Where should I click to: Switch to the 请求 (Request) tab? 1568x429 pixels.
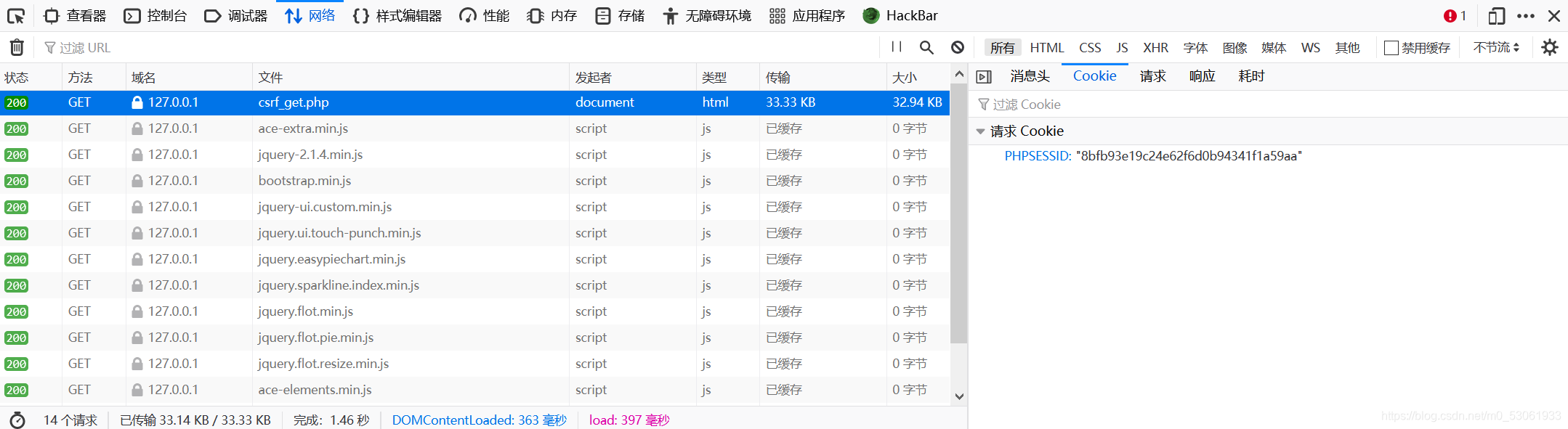(1152, 76)
